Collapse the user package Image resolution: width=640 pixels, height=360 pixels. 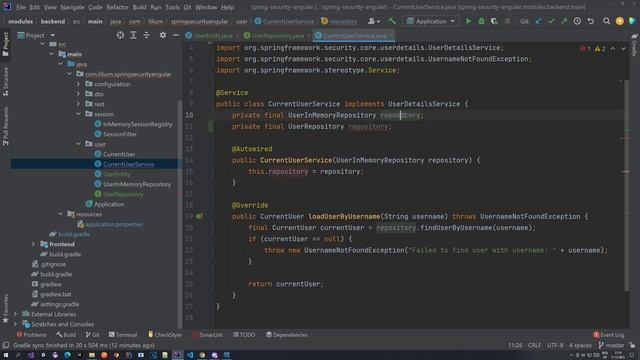78,144
